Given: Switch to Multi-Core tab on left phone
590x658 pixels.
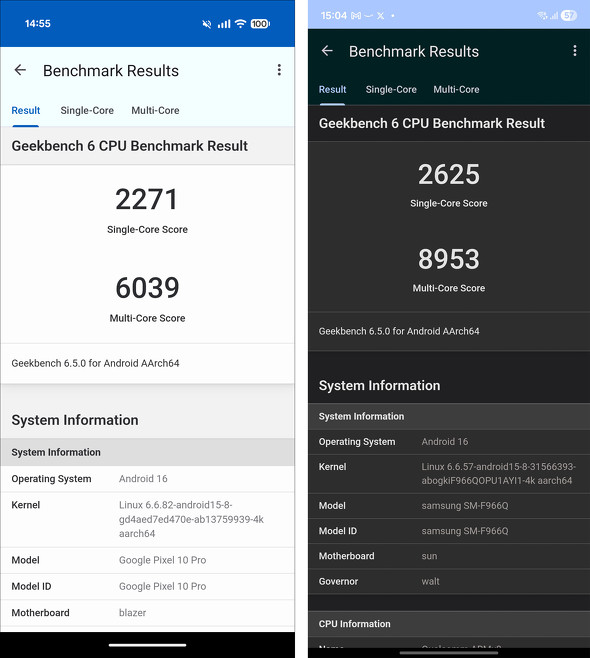Looking at the screenshot, I should [x=155, y=110].
